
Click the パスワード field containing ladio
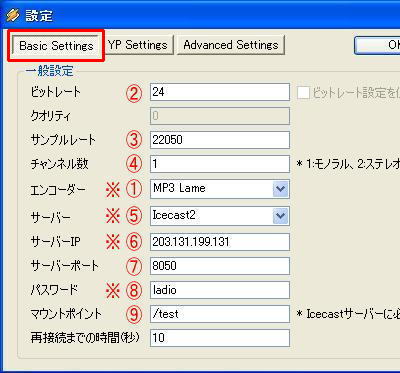[220, 290]
